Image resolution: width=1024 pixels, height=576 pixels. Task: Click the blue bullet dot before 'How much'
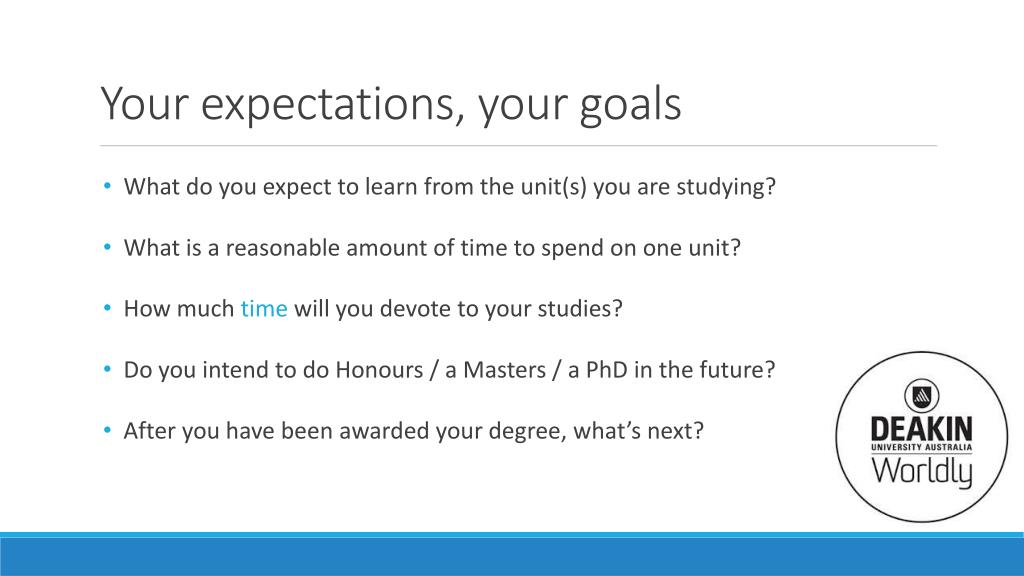click(x=107, y=308)
